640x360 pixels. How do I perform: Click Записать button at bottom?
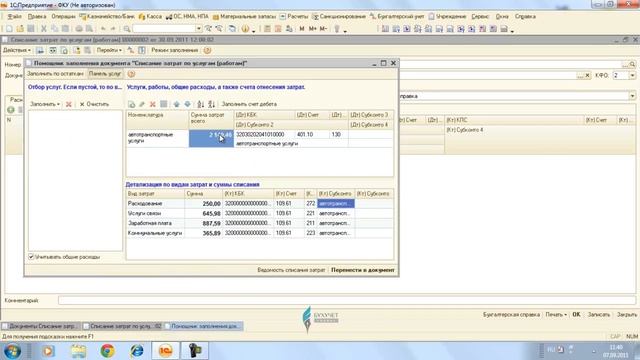598,315
